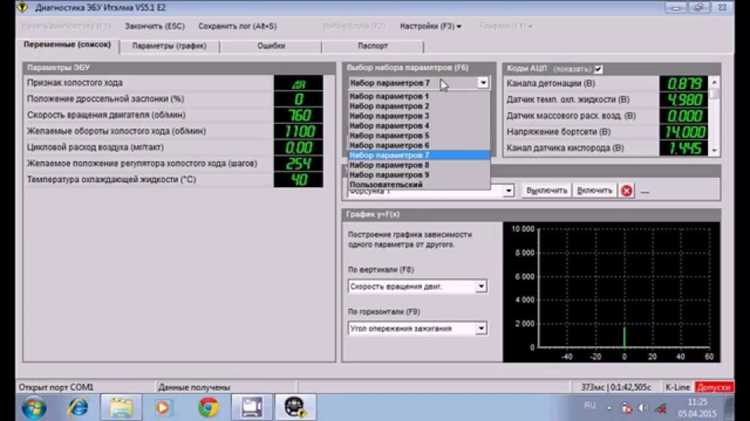
Task: Switch to the Переменные (список) tab
Action: click(67, 45)
